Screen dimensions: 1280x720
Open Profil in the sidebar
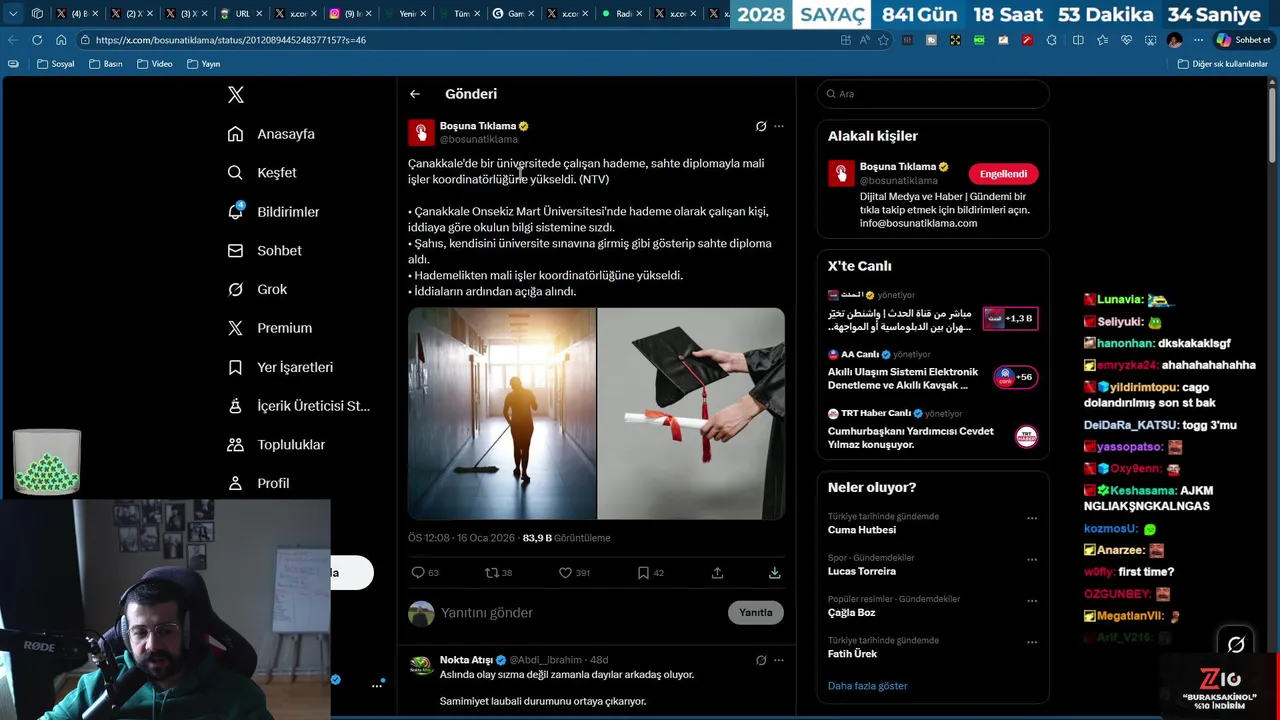(258, 483)
